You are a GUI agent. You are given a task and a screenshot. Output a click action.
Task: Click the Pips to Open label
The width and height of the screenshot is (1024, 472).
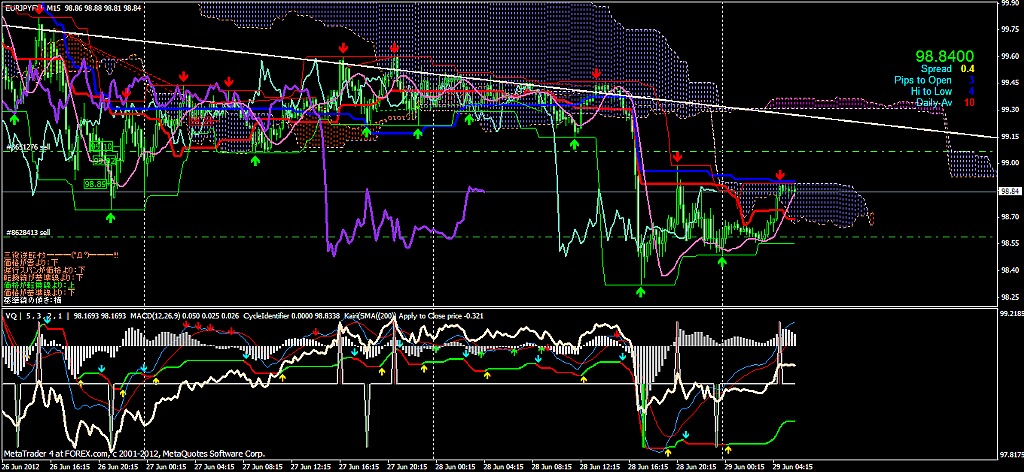coord(922,80)
